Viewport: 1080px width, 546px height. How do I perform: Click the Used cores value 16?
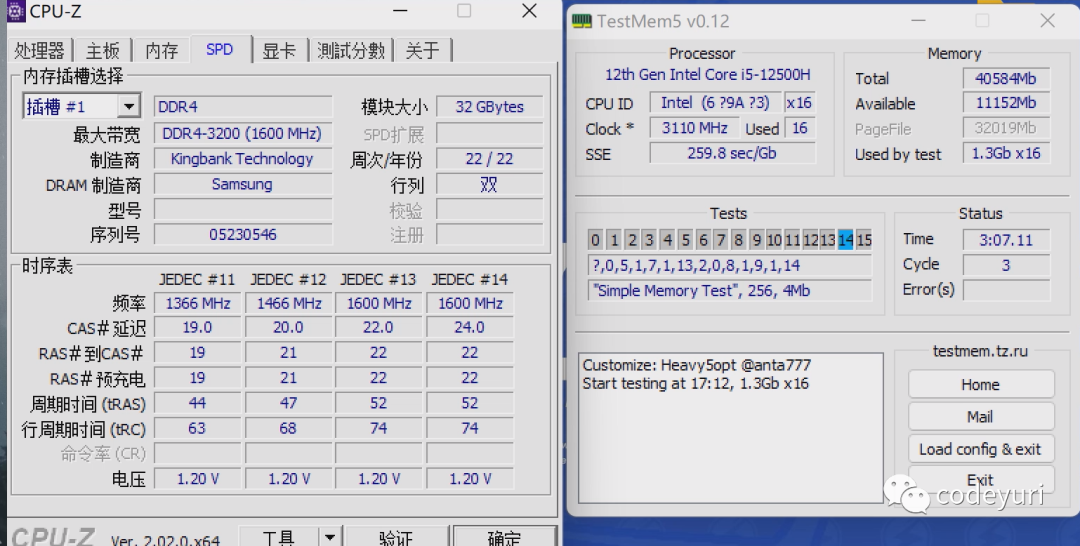pos(800,128)
